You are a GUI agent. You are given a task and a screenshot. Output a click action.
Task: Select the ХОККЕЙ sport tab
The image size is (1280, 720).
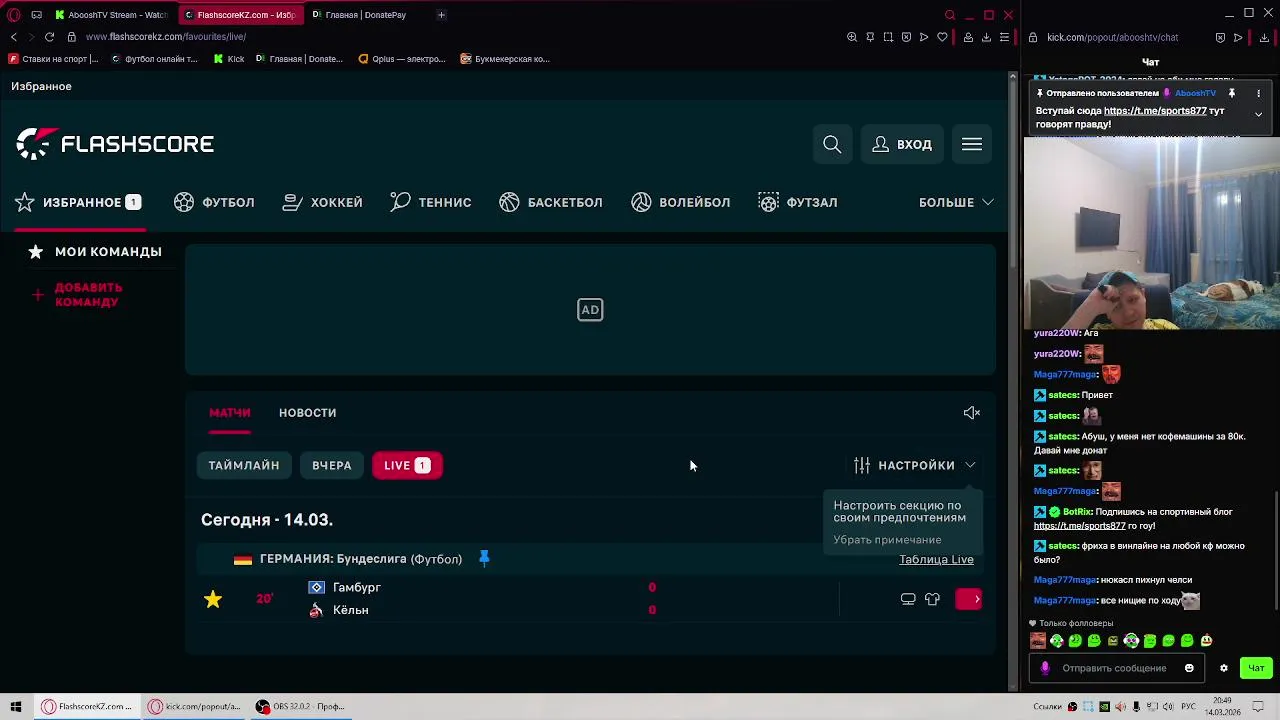pyautogui.click(x=322, y=202)
